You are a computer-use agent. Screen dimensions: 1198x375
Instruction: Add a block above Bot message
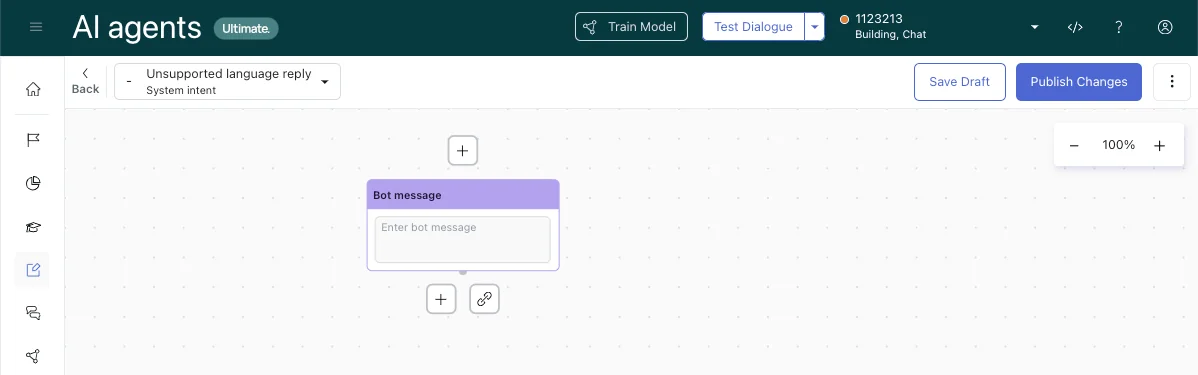pos(462,150)
